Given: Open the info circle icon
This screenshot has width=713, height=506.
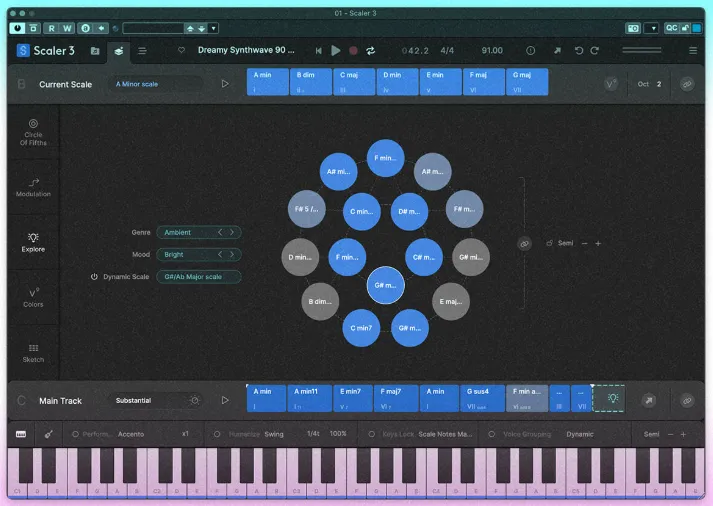Looking at the screenshot, I should click(x=531, y=50).
